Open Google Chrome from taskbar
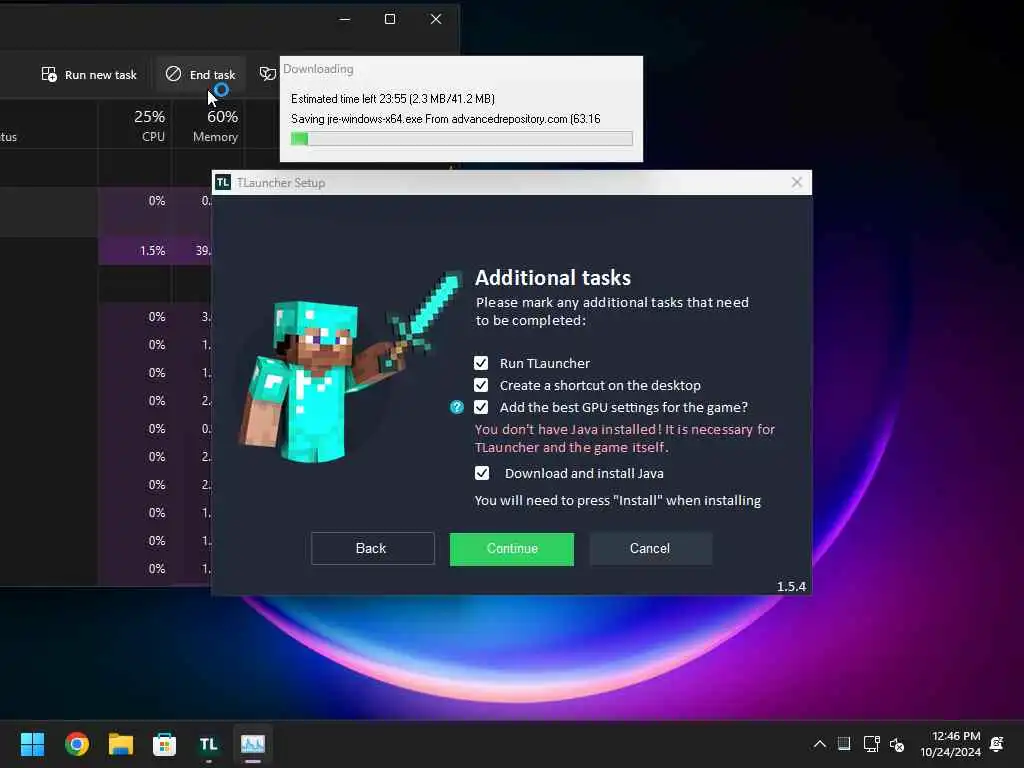 (x=76, y=744)
